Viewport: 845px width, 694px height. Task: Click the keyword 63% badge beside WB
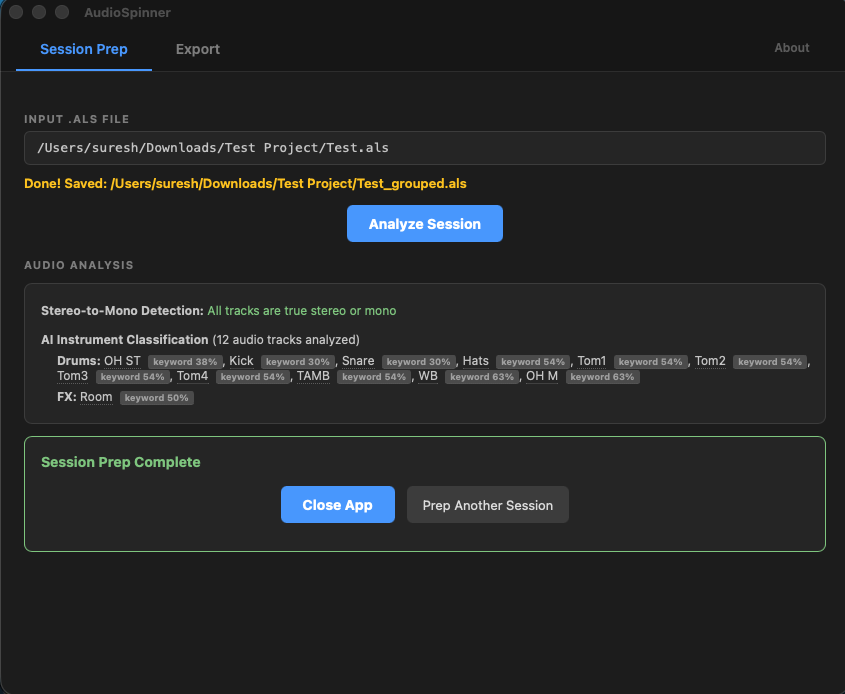point(482,377)
